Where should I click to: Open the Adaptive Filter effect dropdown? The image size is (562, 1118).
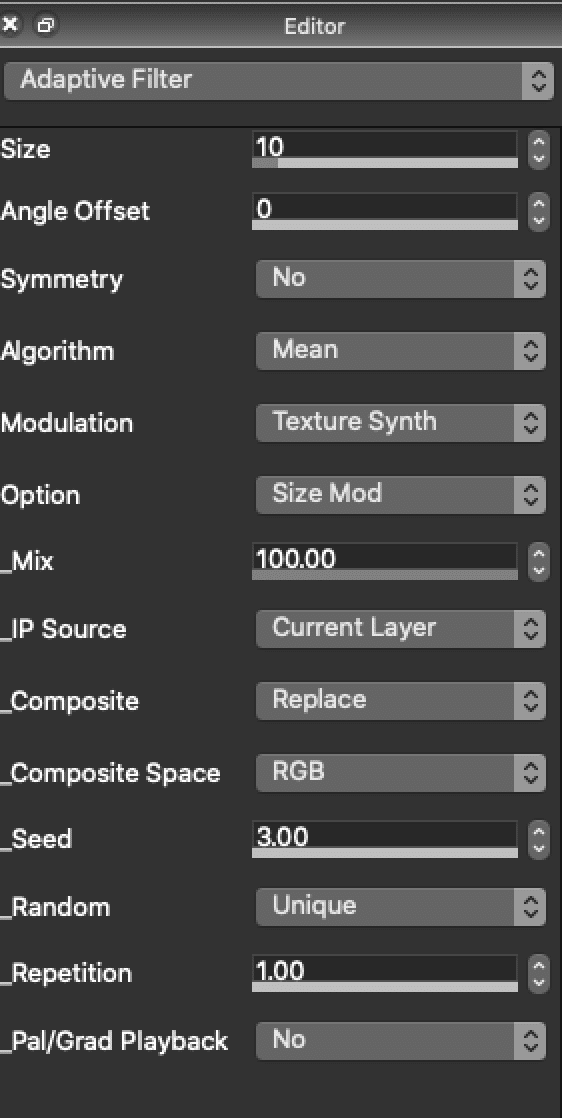point(278,80)
